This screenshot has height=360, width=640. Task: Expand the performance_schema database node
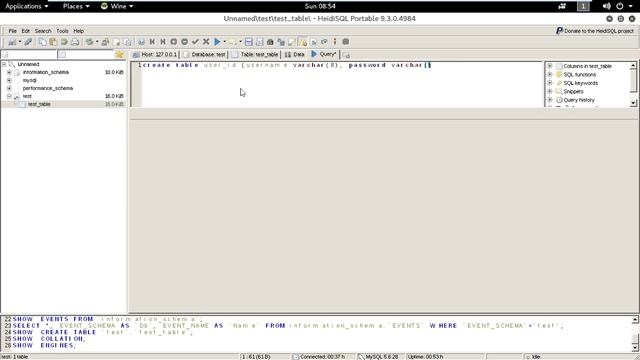9,88
